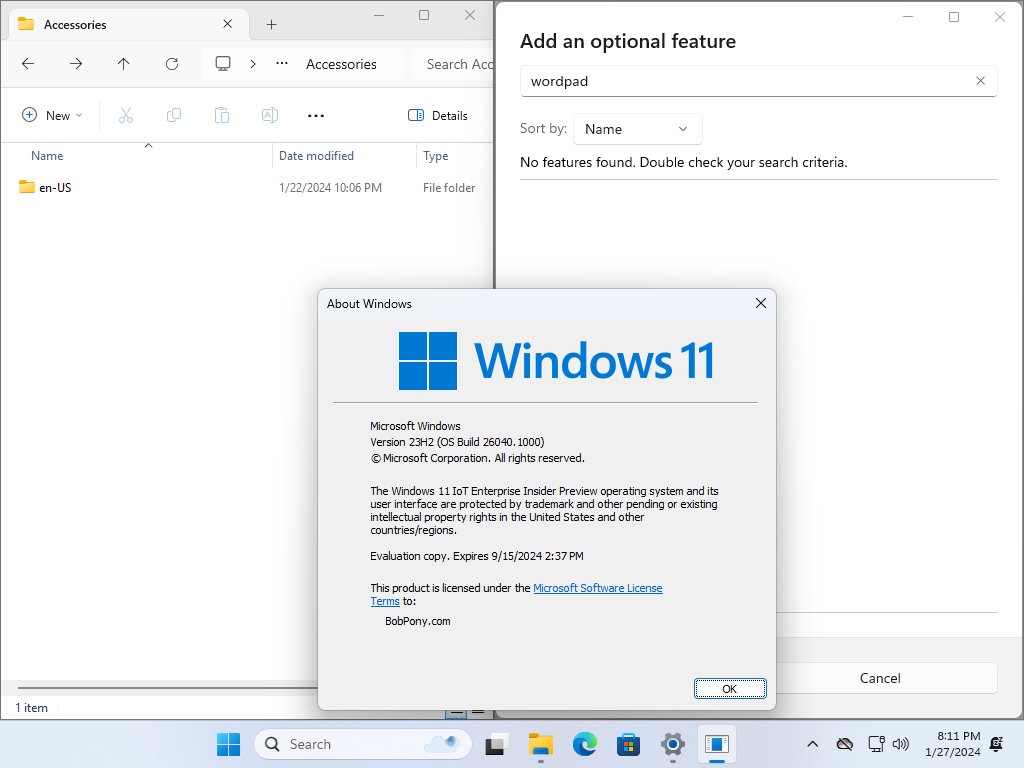Open Microsoft Store from the taskbar
The height and width of the screenshot is (768, 1024).
coord(628,744)
